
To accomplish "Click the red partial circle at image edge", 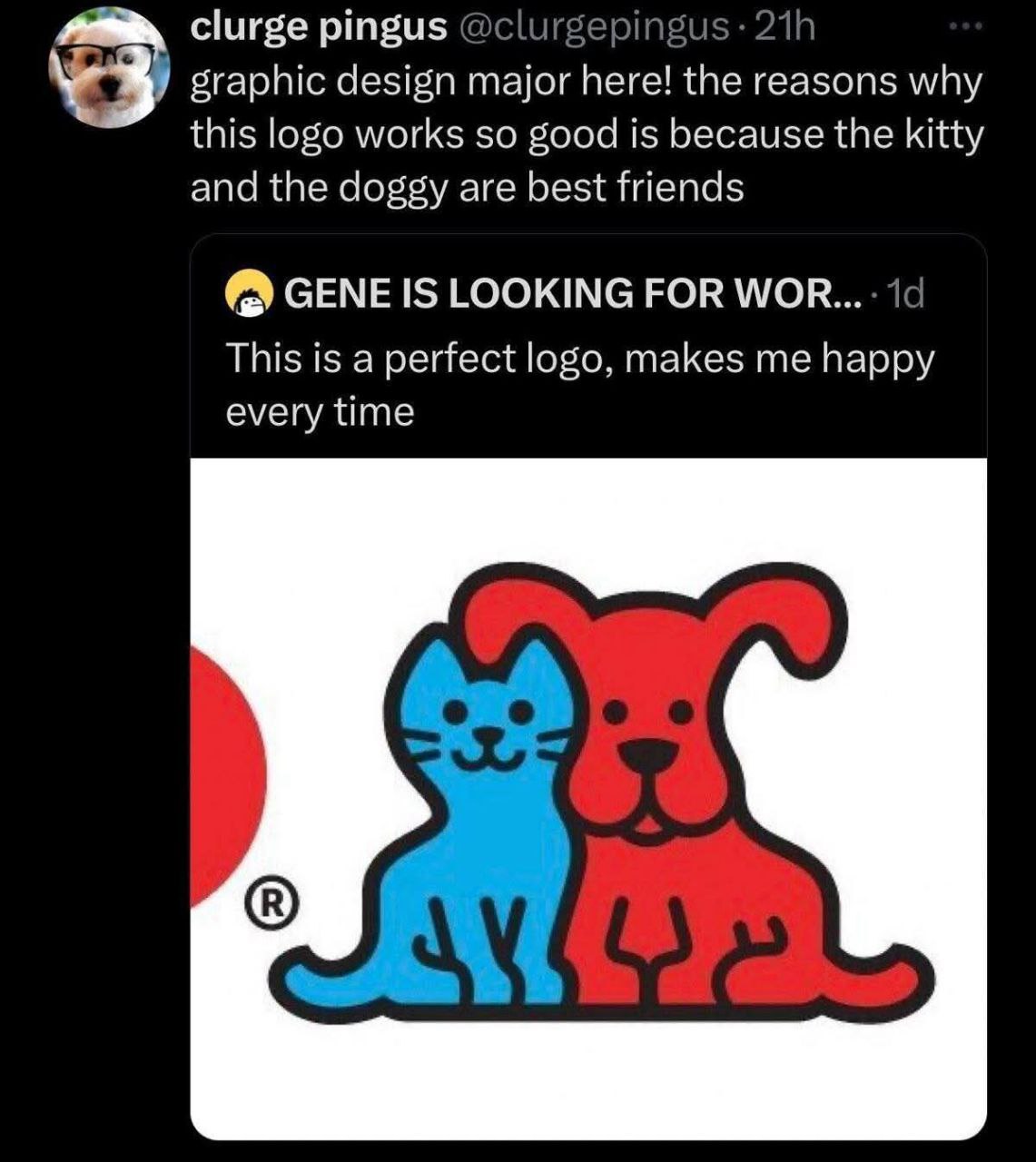I will [225, 772].
